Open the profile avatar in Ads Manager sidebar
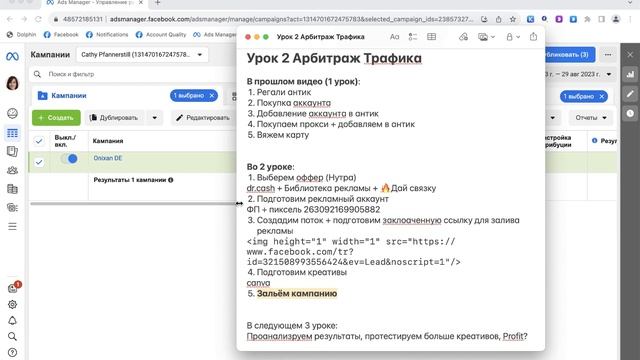The height and width of the screenshot is (360, 640). [x=12, y=83]
